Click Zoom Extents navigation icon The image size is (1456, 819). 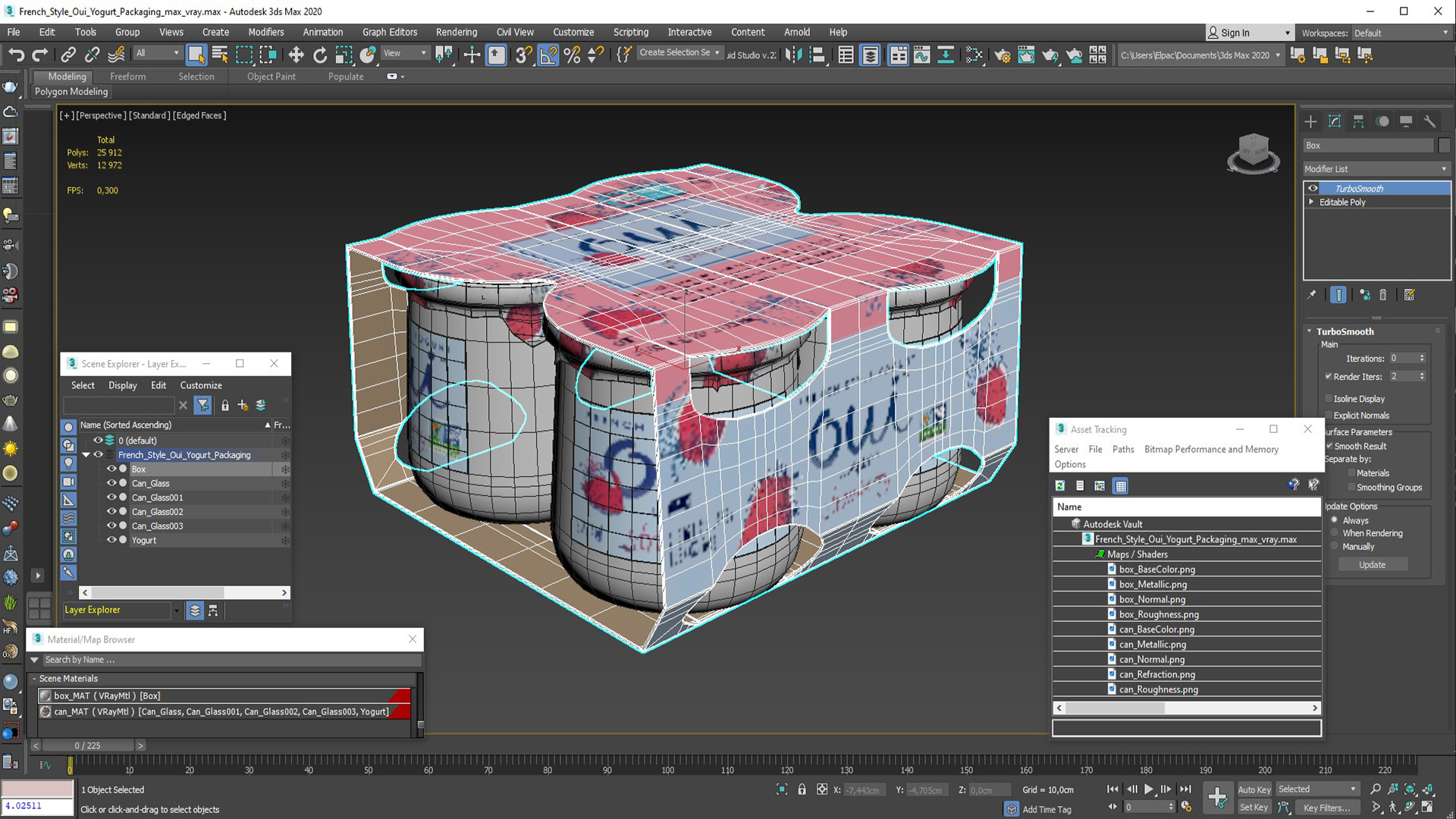click(1410, 789)
